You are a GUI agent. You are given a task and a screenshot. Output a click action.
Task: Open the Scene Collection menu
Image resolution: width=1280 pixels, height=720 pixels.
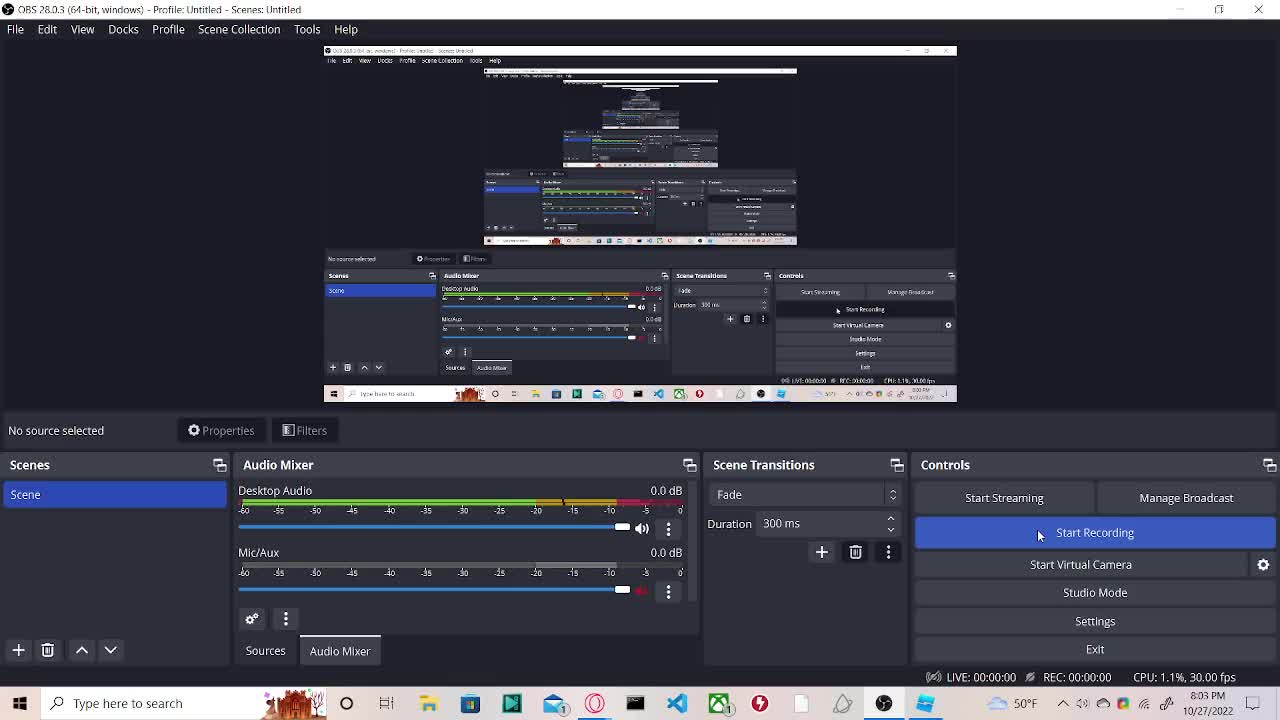(239, 29)
